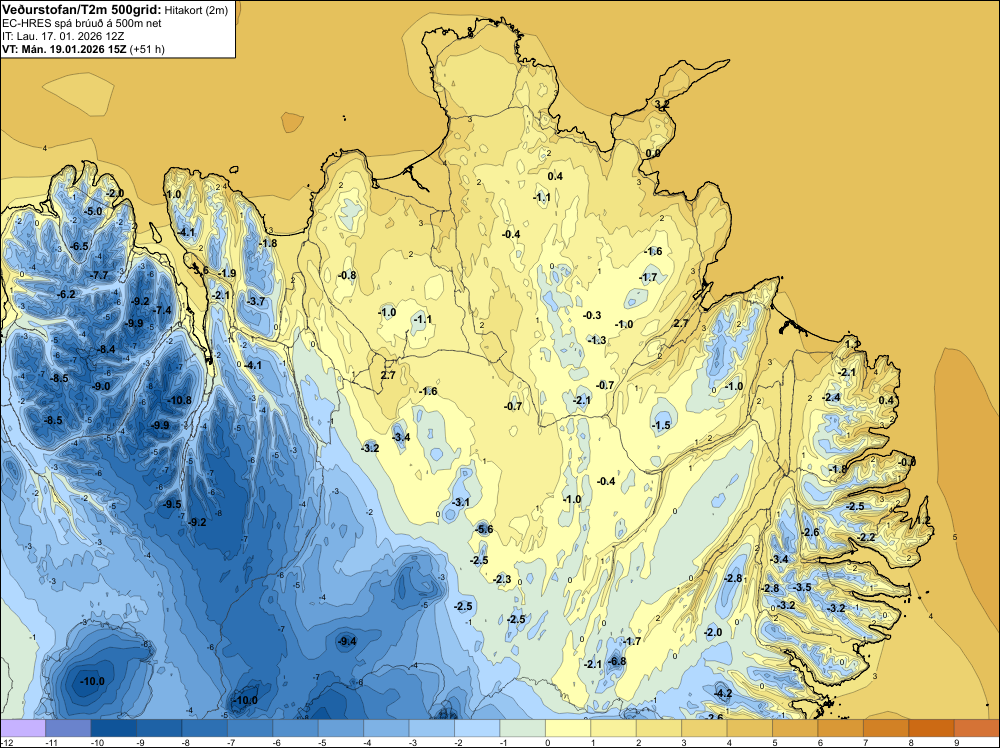Click the dark blue legend swatch labeled -10
Image resolution: width=1000 pixels, height=748 pixels.
pyautogui.click(x=114, y=728)
